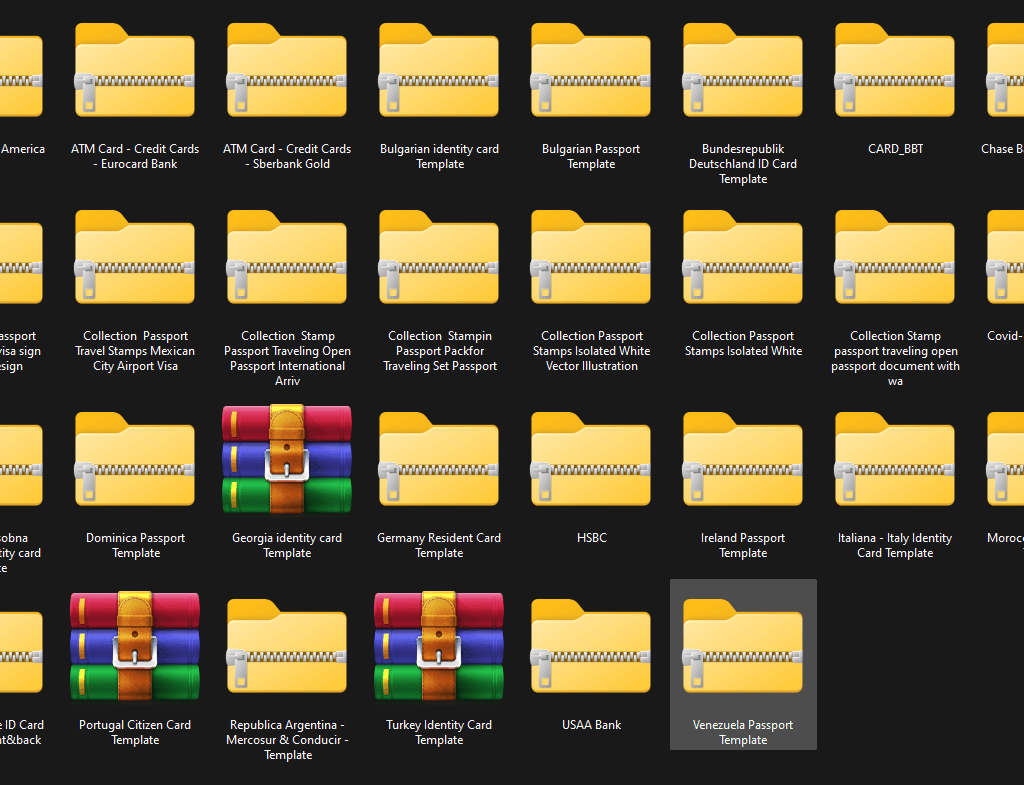Select the Portugal Citizen Card WinRAR icon

click(x=135, y=646)
